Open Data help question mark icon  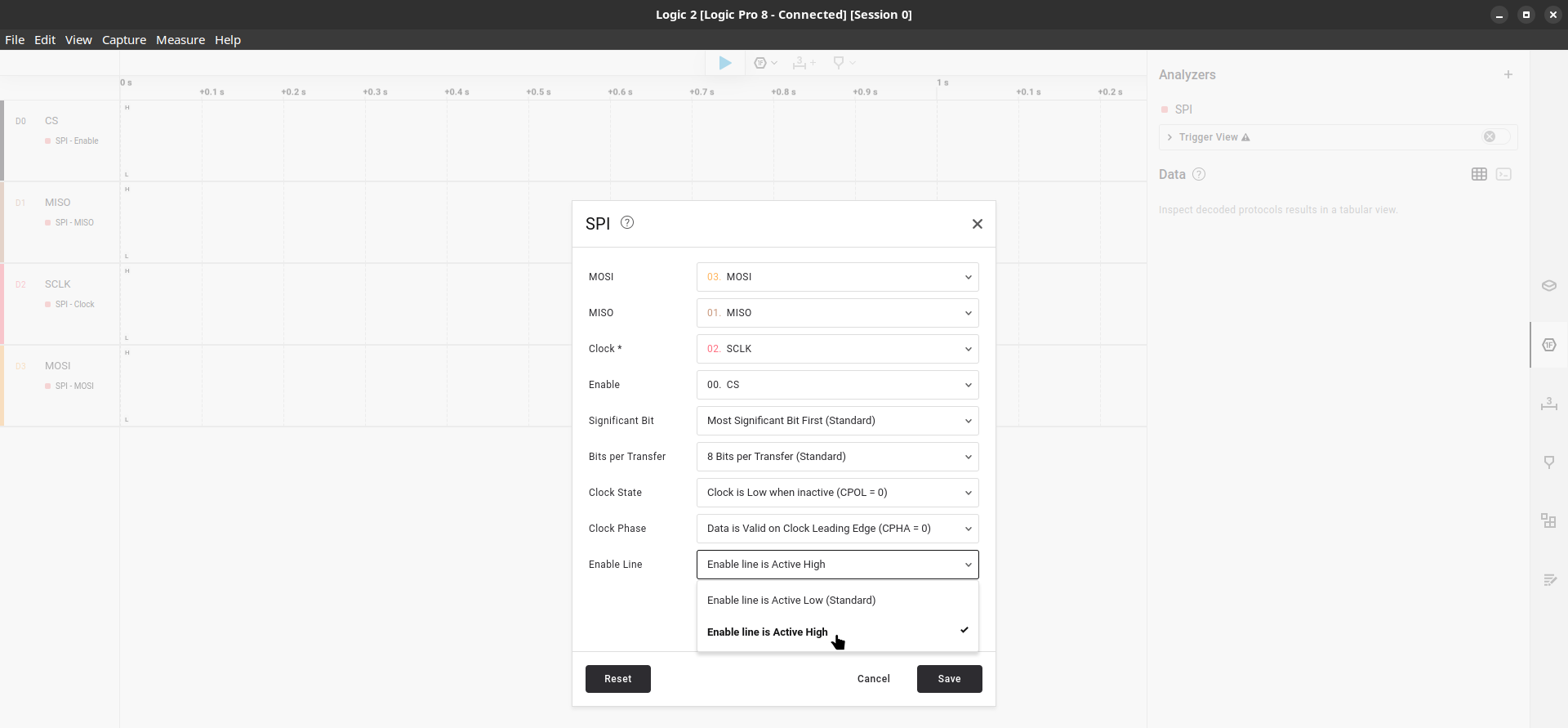[1199, 174]
